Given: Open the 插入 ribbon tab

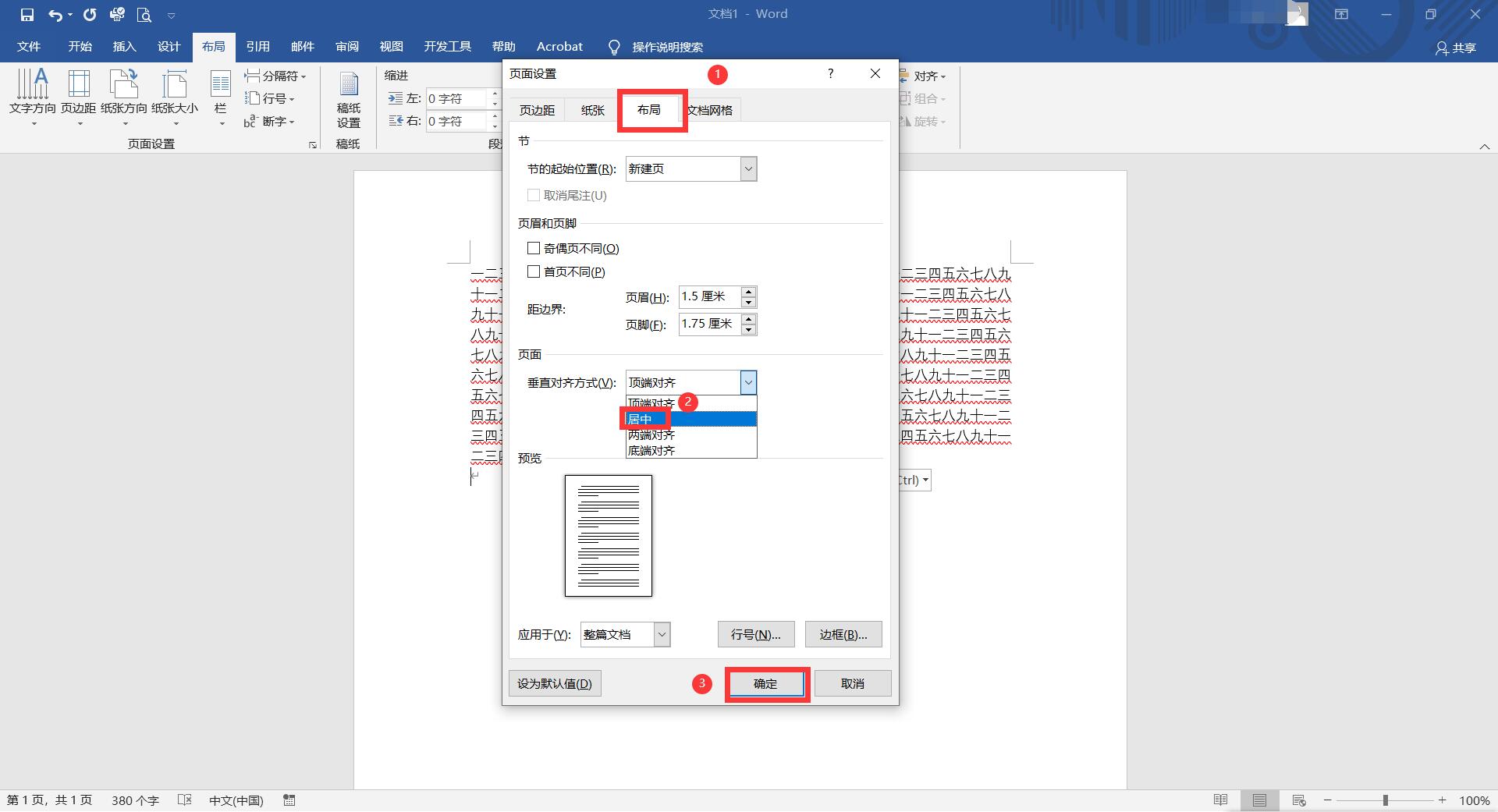Looking at the screenshot, I should (124, 47).
